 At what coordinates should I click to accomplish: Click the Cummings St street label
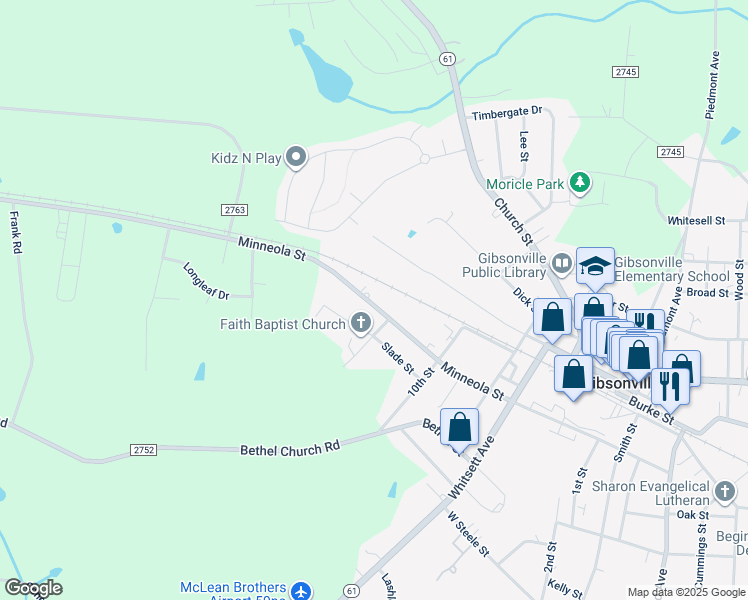tap(700, 556)
